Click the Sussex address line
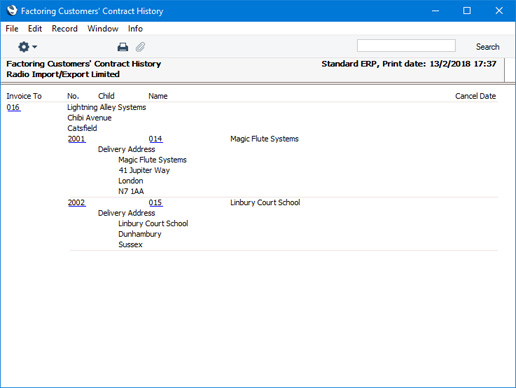 [x=130, y=245]
